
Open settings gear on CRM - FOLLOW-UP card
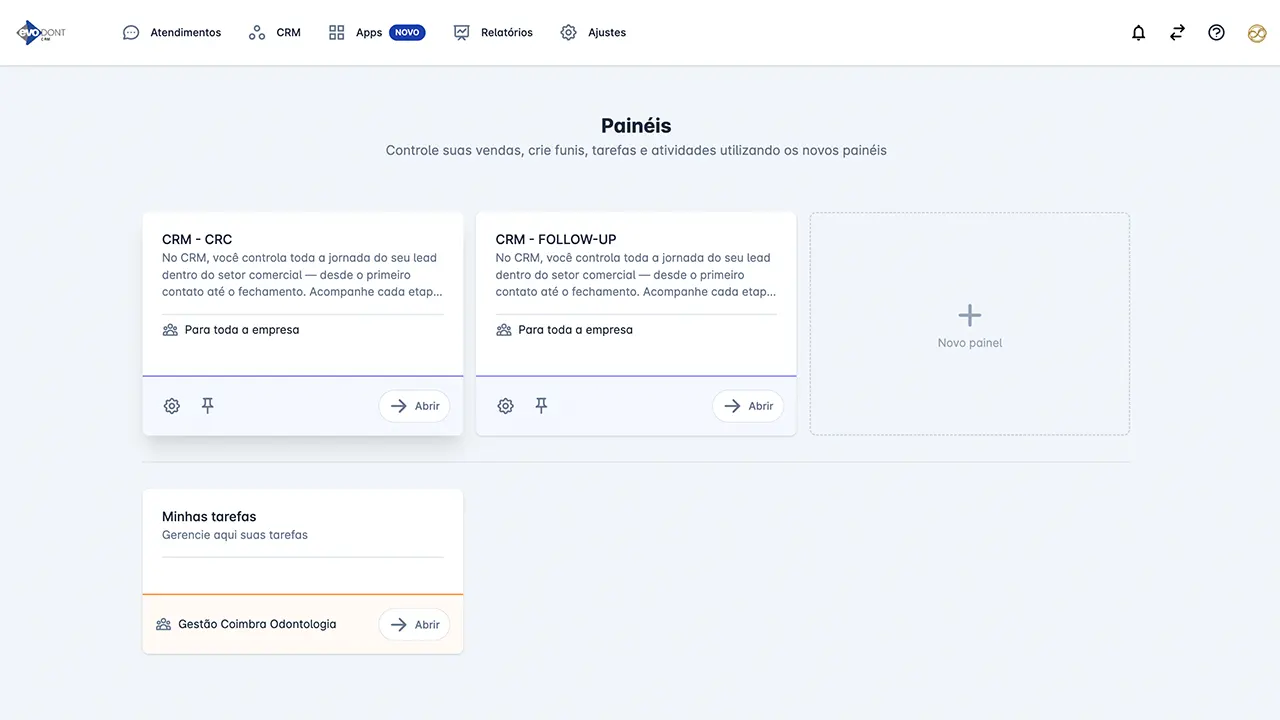tap(506, 406)
